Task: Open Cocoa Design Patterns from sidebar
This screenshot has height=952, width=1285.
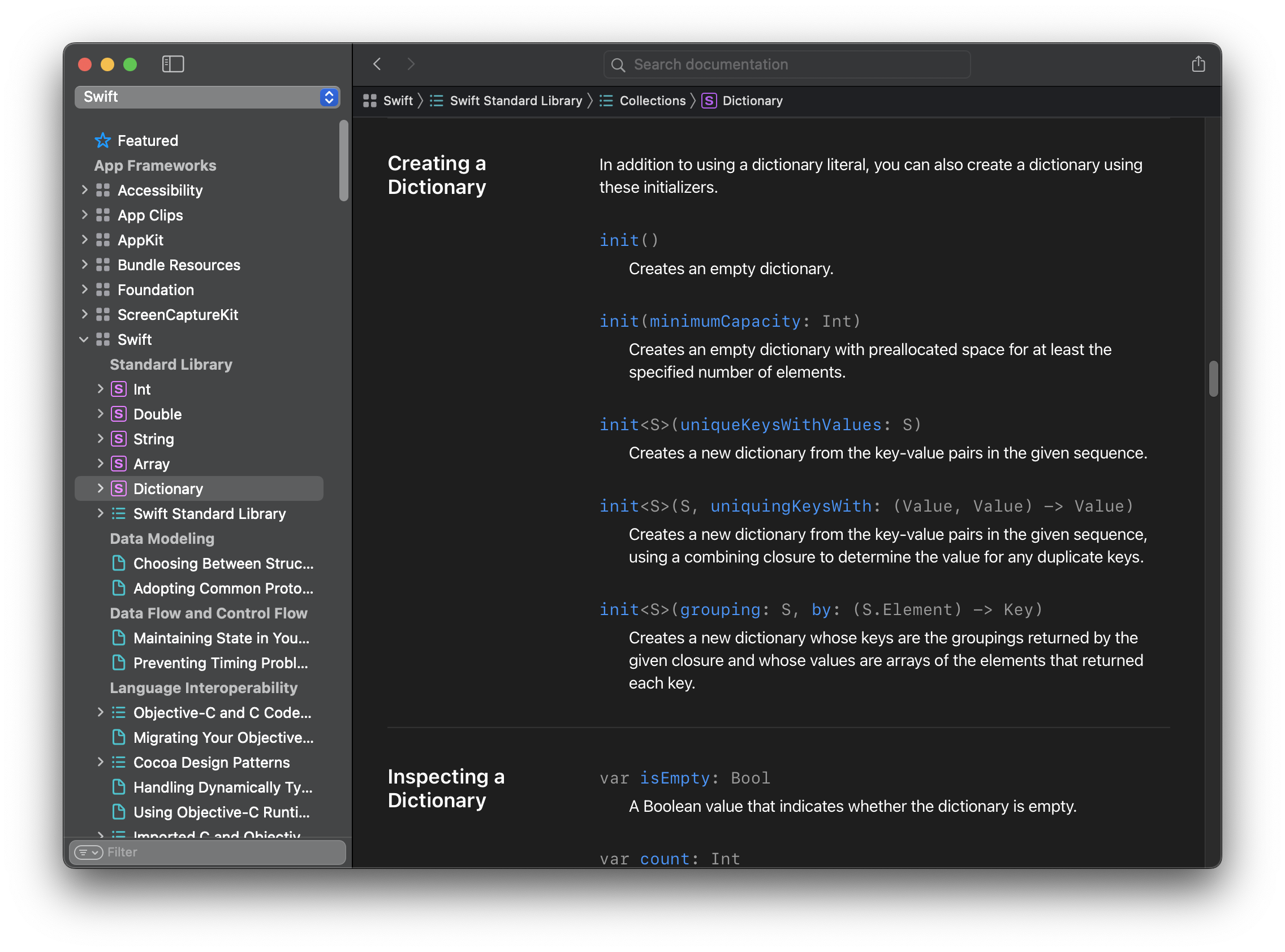Action: click(212, 762)
